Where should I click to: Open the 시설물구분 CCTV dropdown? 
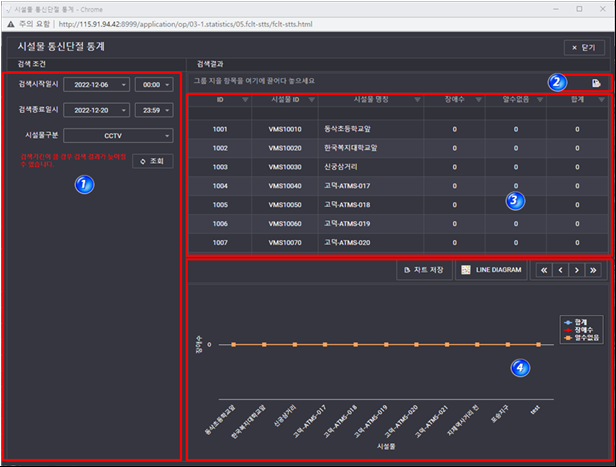tap(166, 135)
